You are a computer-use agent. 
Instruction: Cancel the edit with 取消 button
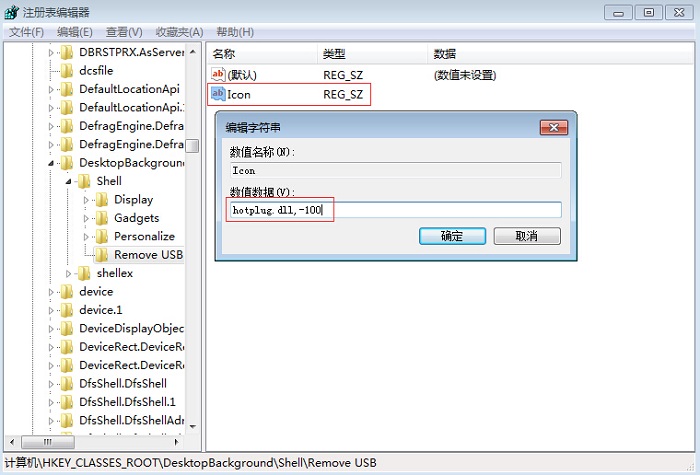coord(527,236)
